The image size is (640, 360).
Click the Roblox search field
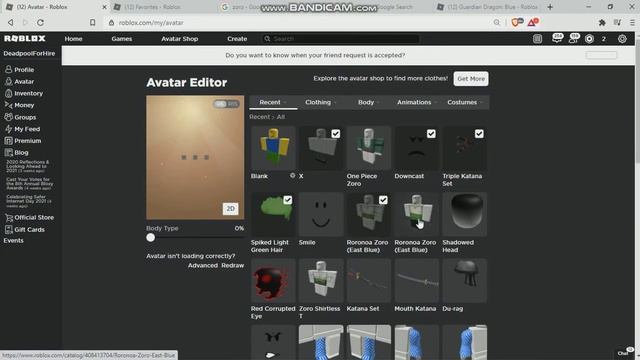(340, 39)
